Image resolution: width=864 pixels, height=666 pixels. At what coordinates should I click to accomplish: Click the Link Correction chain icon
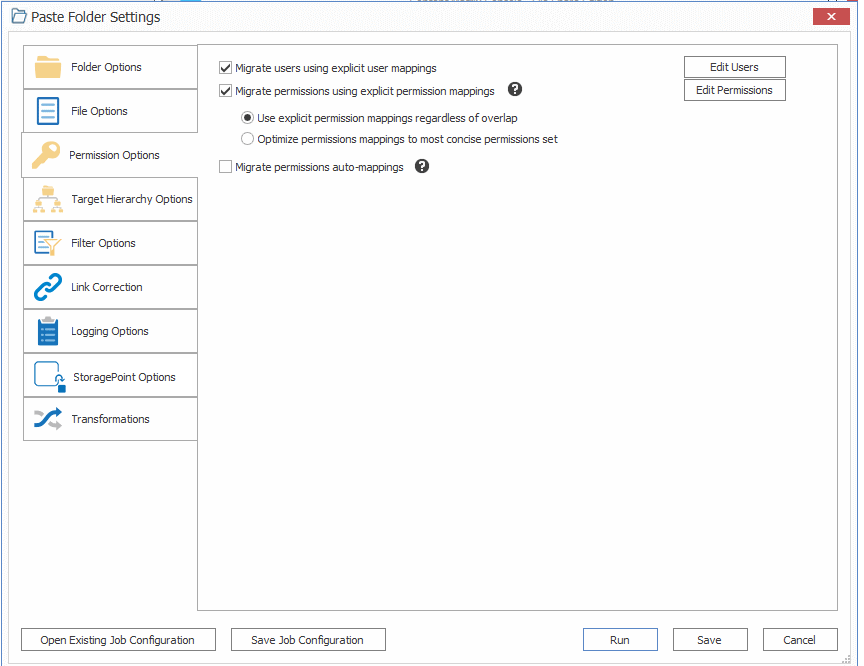[47, 287]
